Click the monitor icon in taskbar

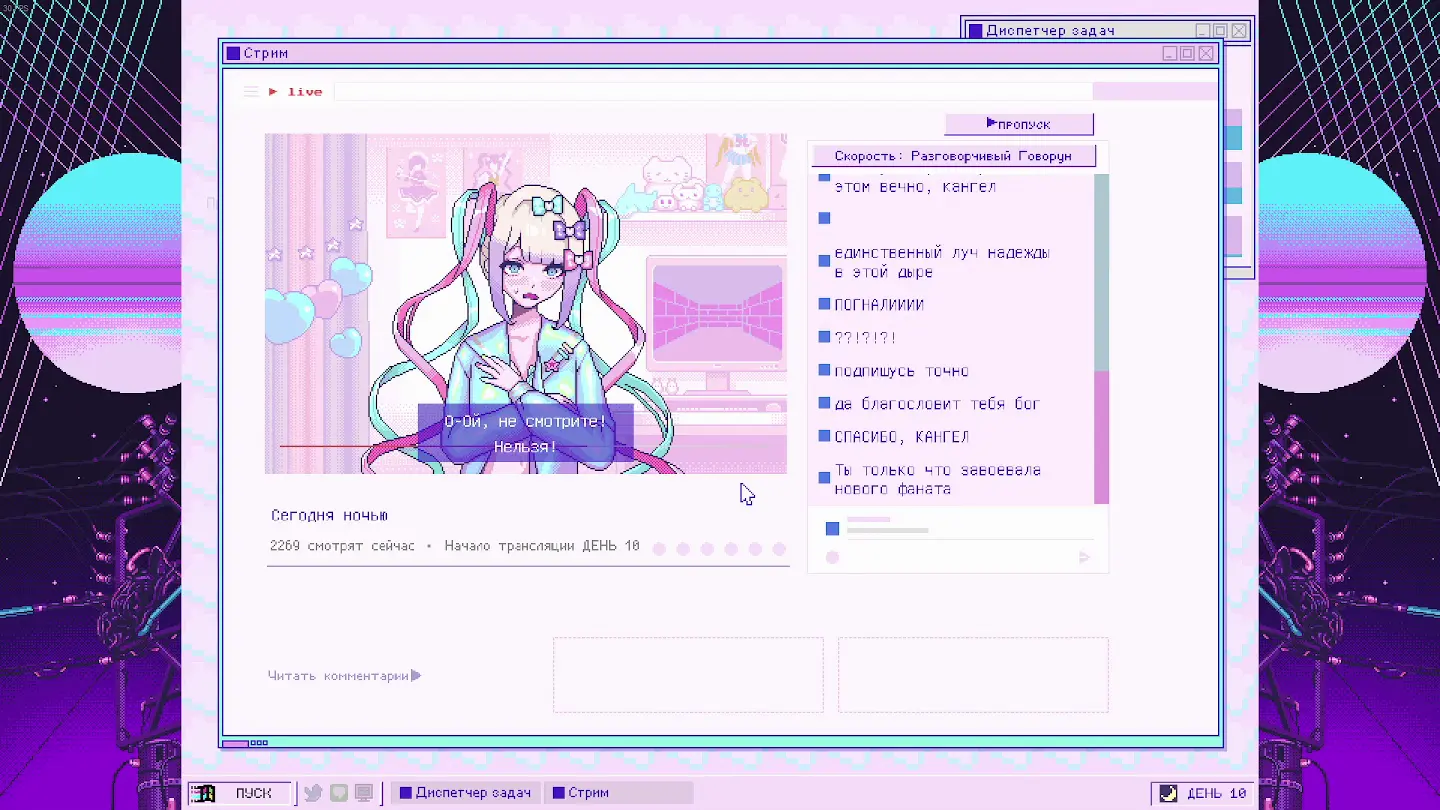coord(364,793)
